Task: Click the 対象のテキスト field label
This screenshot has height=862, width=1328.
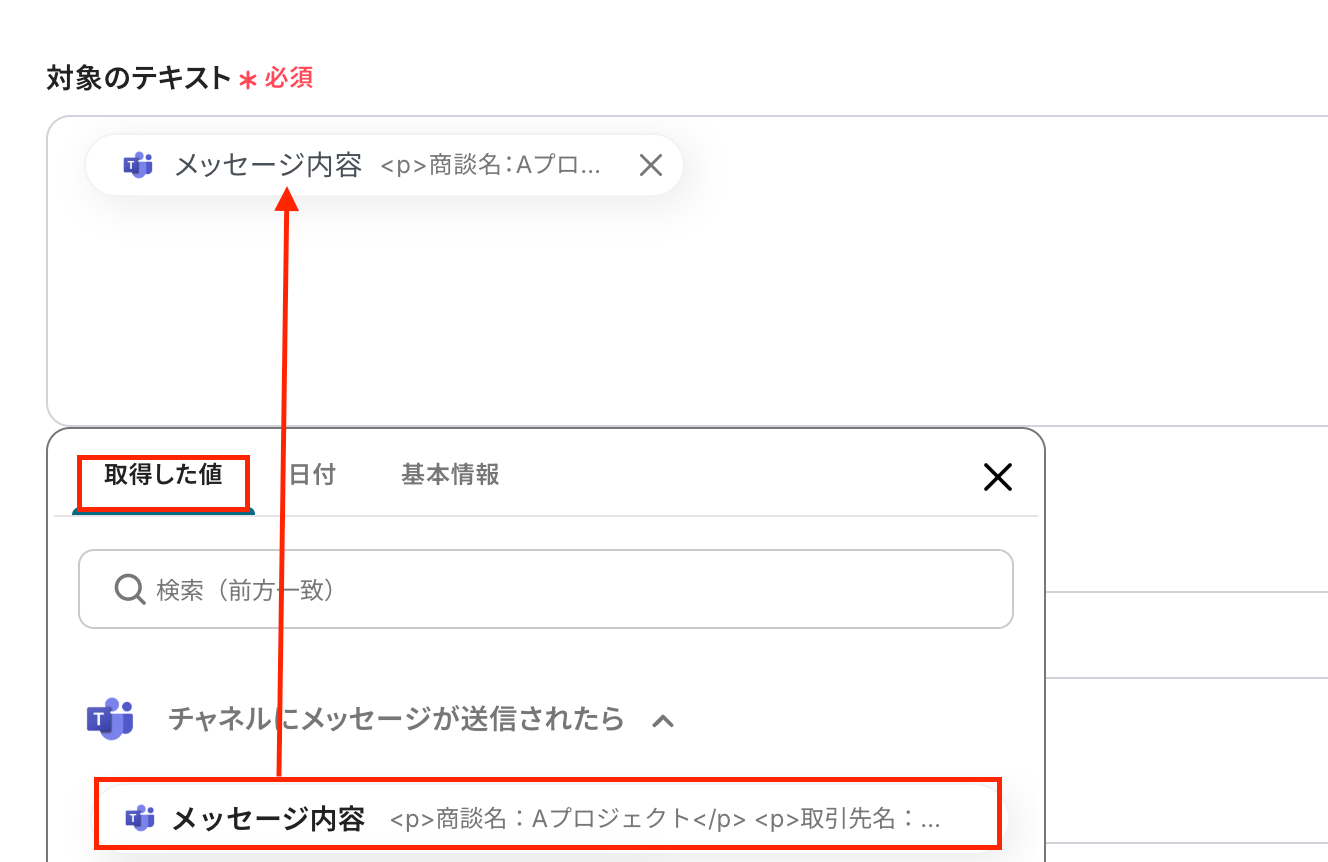Action: click(139, 78)
